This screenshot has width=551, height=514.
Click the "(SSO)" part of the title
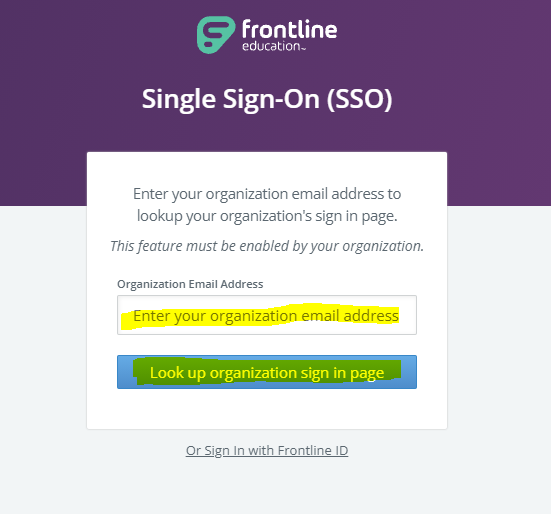click(359, 99)
